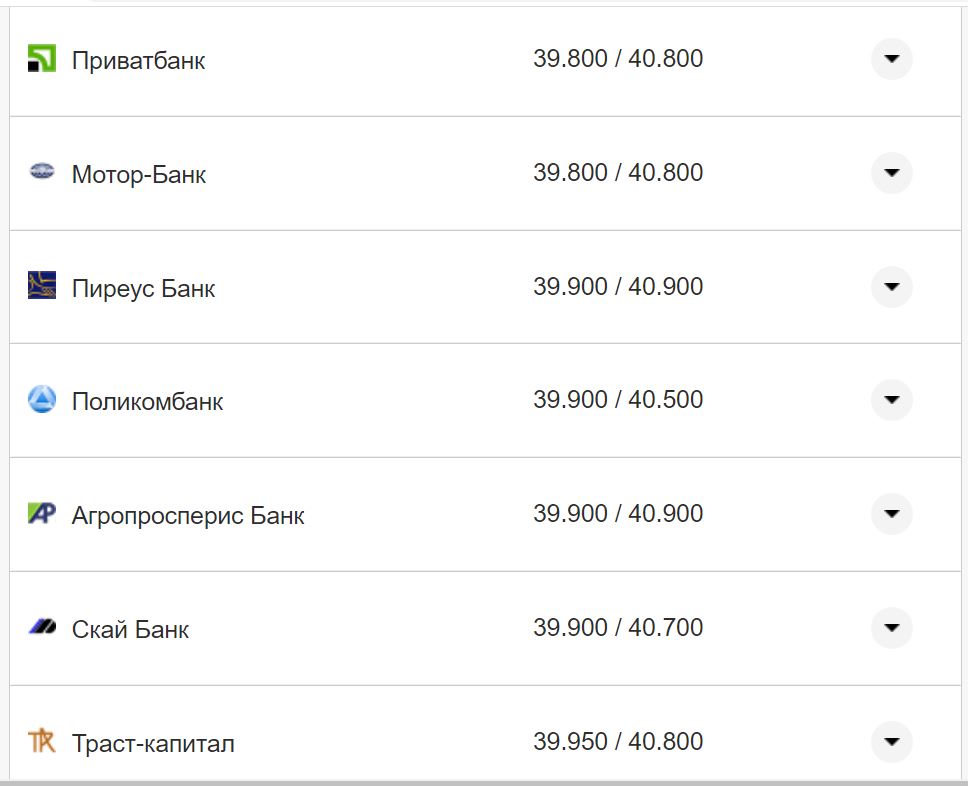Viewport: 968px width, 786px height.
Task: Expand the Приватбанк row details
Action: tap(891, 59)
